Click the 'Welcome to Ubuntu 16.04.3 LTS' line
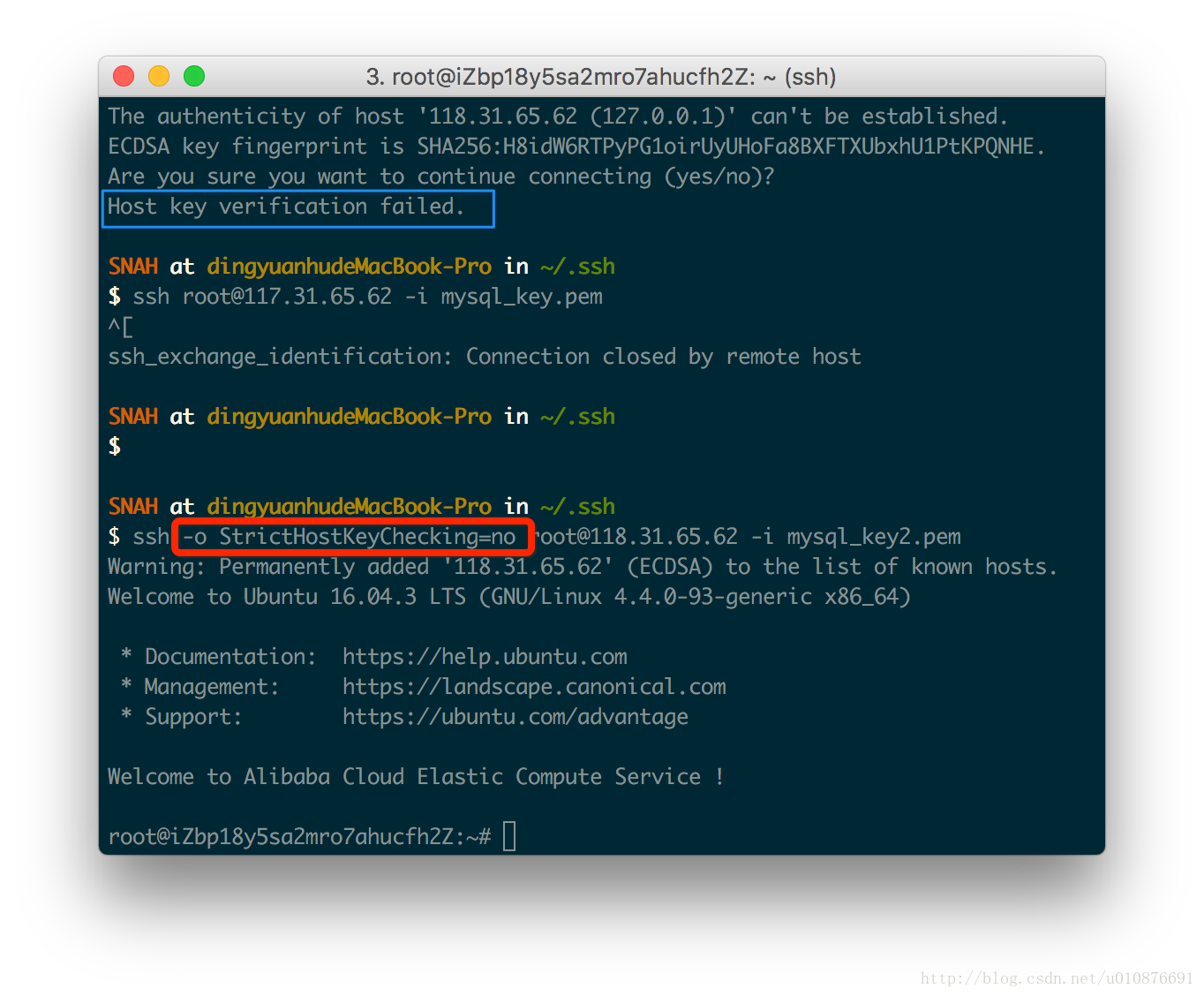The image size is (1204, 996). tap(509, 597)
